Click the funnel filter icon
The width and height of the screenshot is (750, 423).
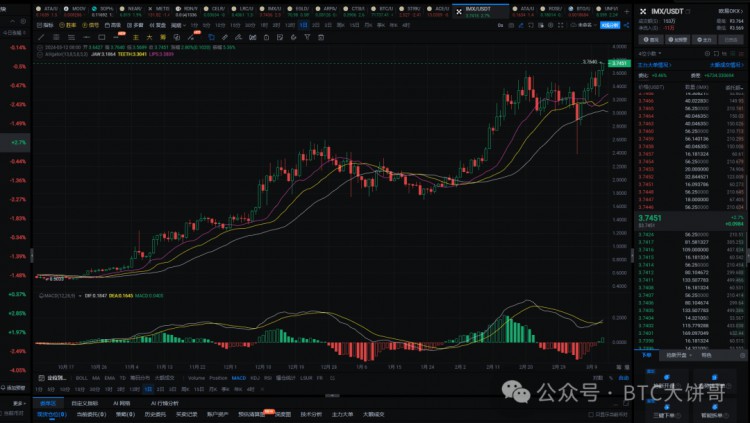[x=307, y=37]
